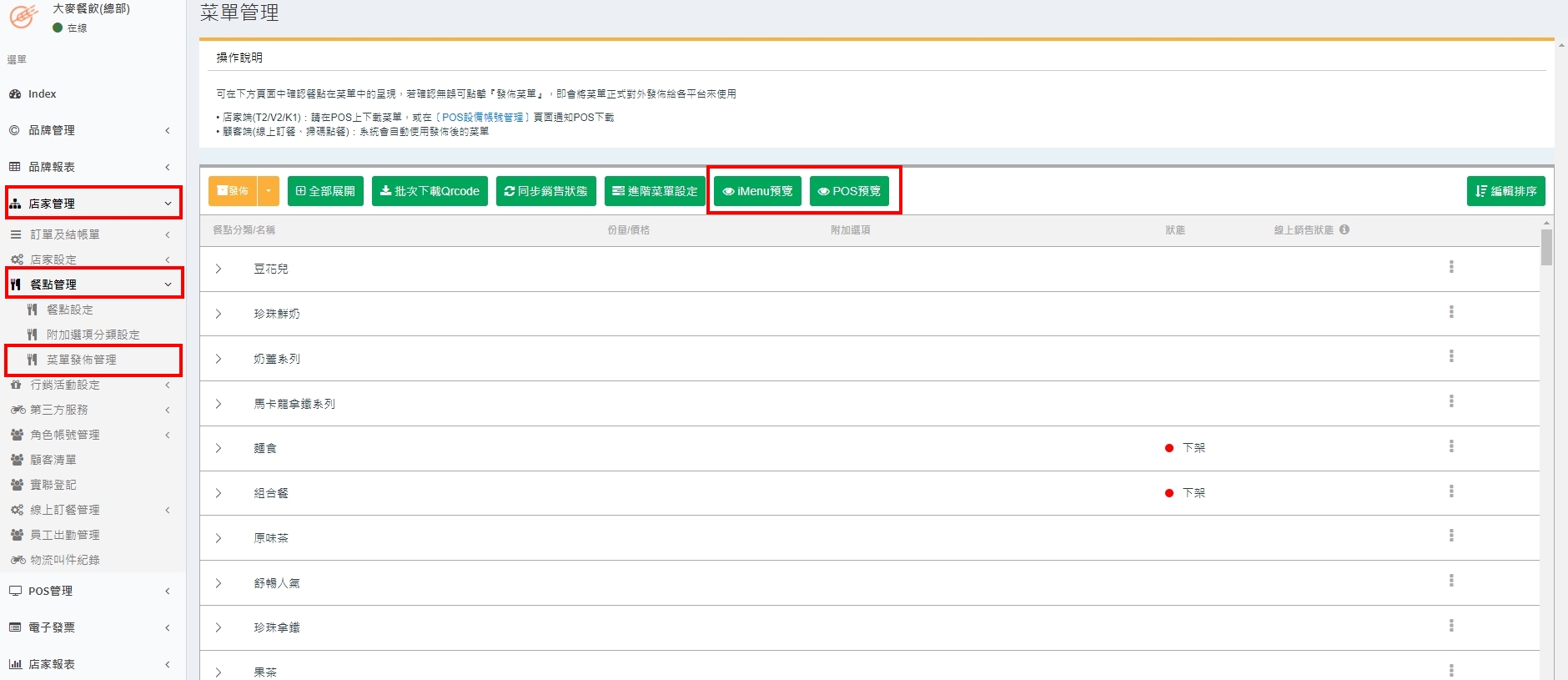Click the three-dot menu for 組合餐
Screen dimensions: 1568x680
coord(1451,491)
